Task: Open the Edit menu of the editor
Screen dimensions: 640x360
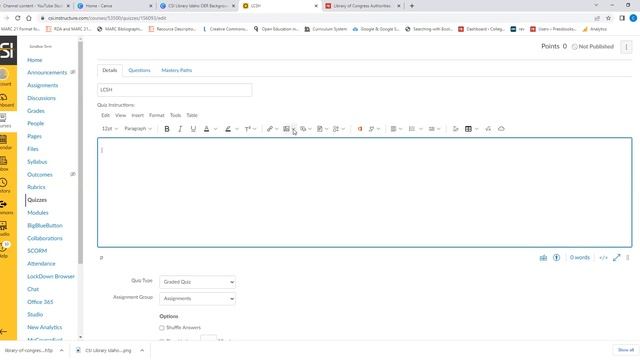Action: point(105,116)
